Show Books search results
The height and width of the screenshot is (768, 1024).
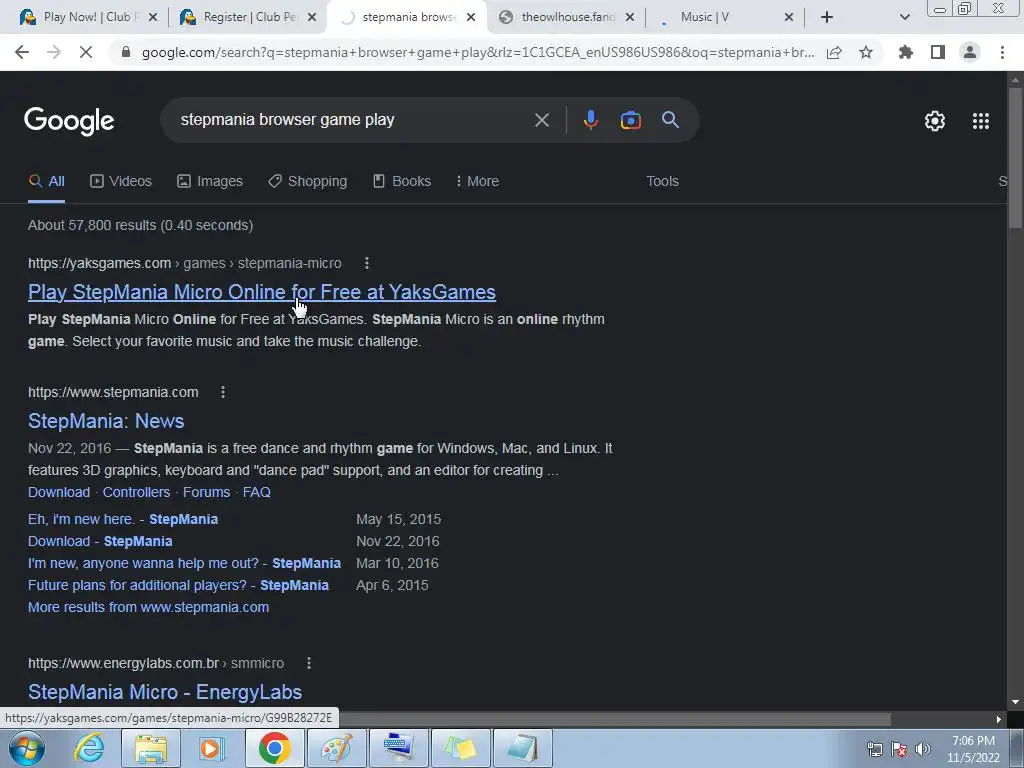pos(402,182)
